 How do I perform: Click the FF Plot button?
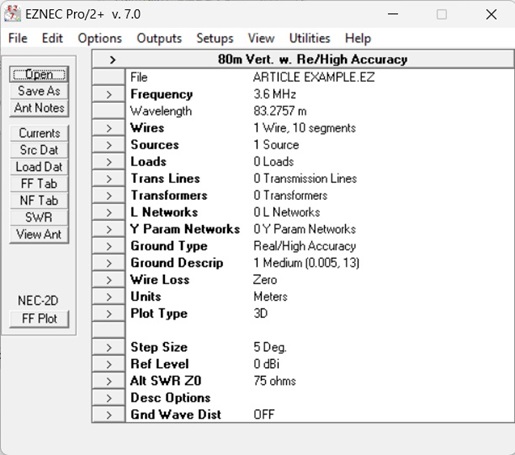[x=39, y=319]
